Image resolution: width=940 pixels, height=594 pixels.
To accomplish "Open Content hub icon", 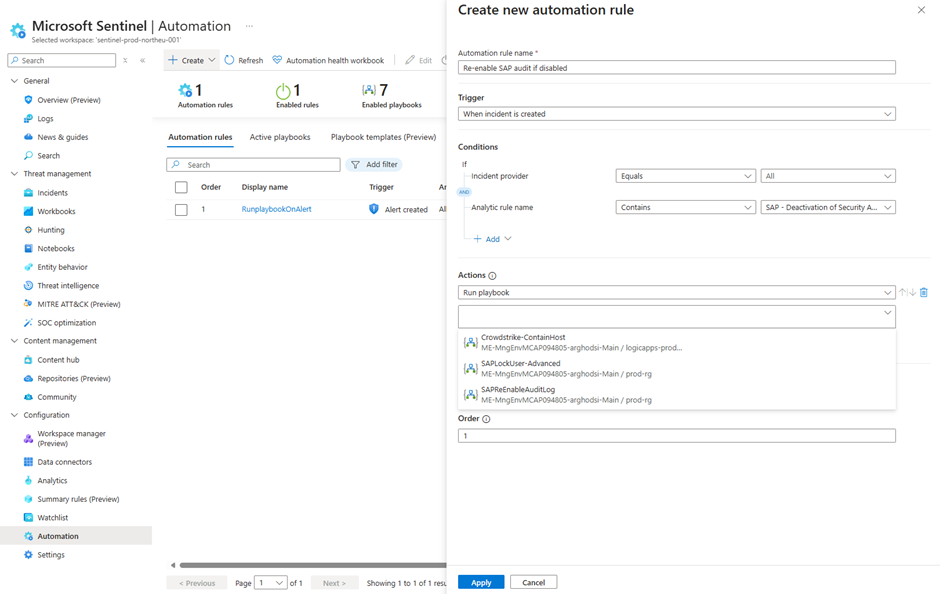I will 28,360.
